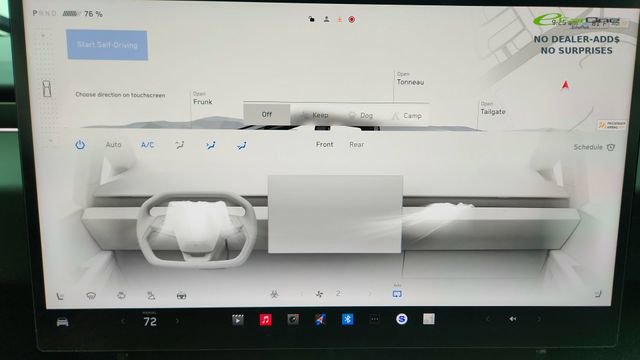
Task: Toggle the blue air recirculation icon
Action: pyautogui.click(x=397, y=294)
